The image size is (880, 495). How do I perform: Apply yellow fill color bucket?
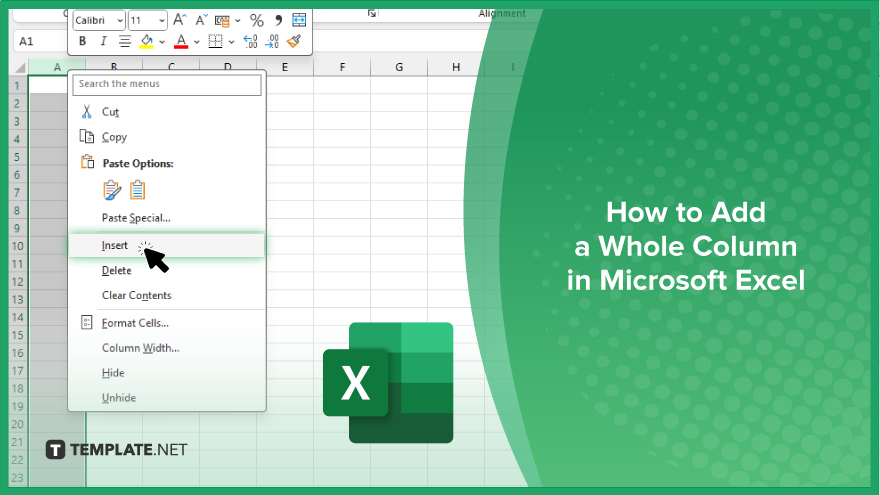point(146,42)
